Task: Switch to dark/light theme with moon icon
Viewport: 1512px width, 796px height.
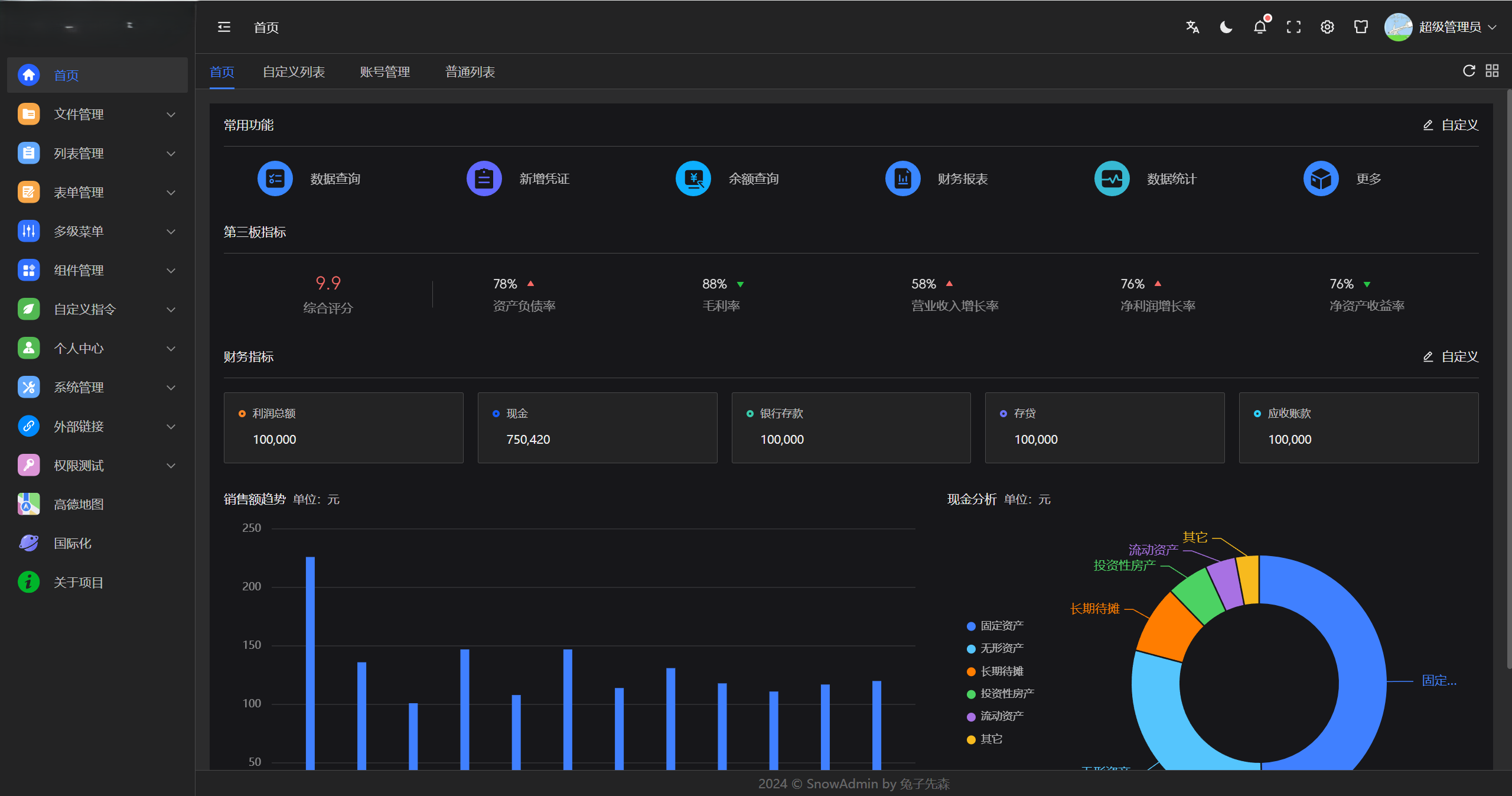Action: [1226, 27]
